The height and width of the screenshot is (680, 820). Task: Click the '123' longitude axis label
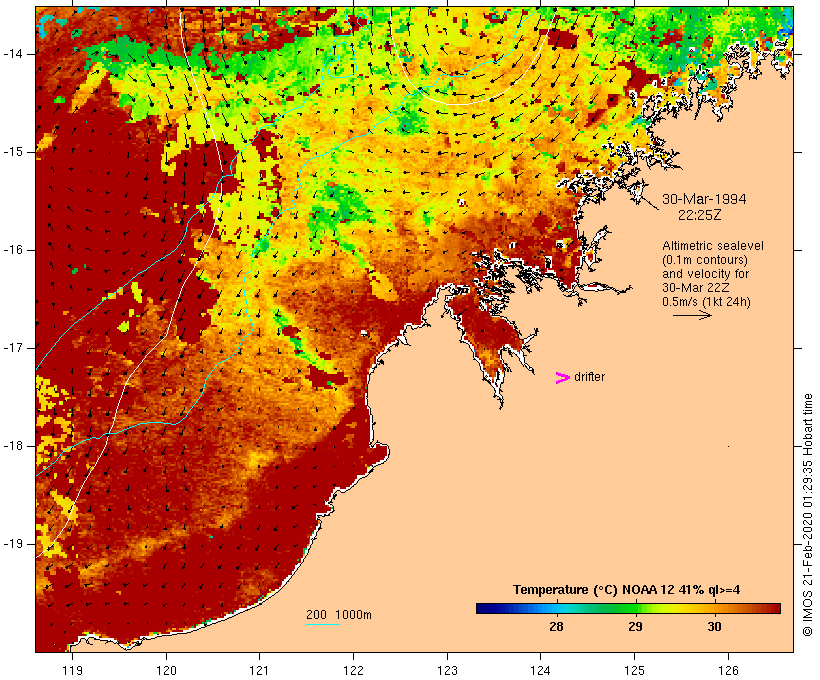447,670
